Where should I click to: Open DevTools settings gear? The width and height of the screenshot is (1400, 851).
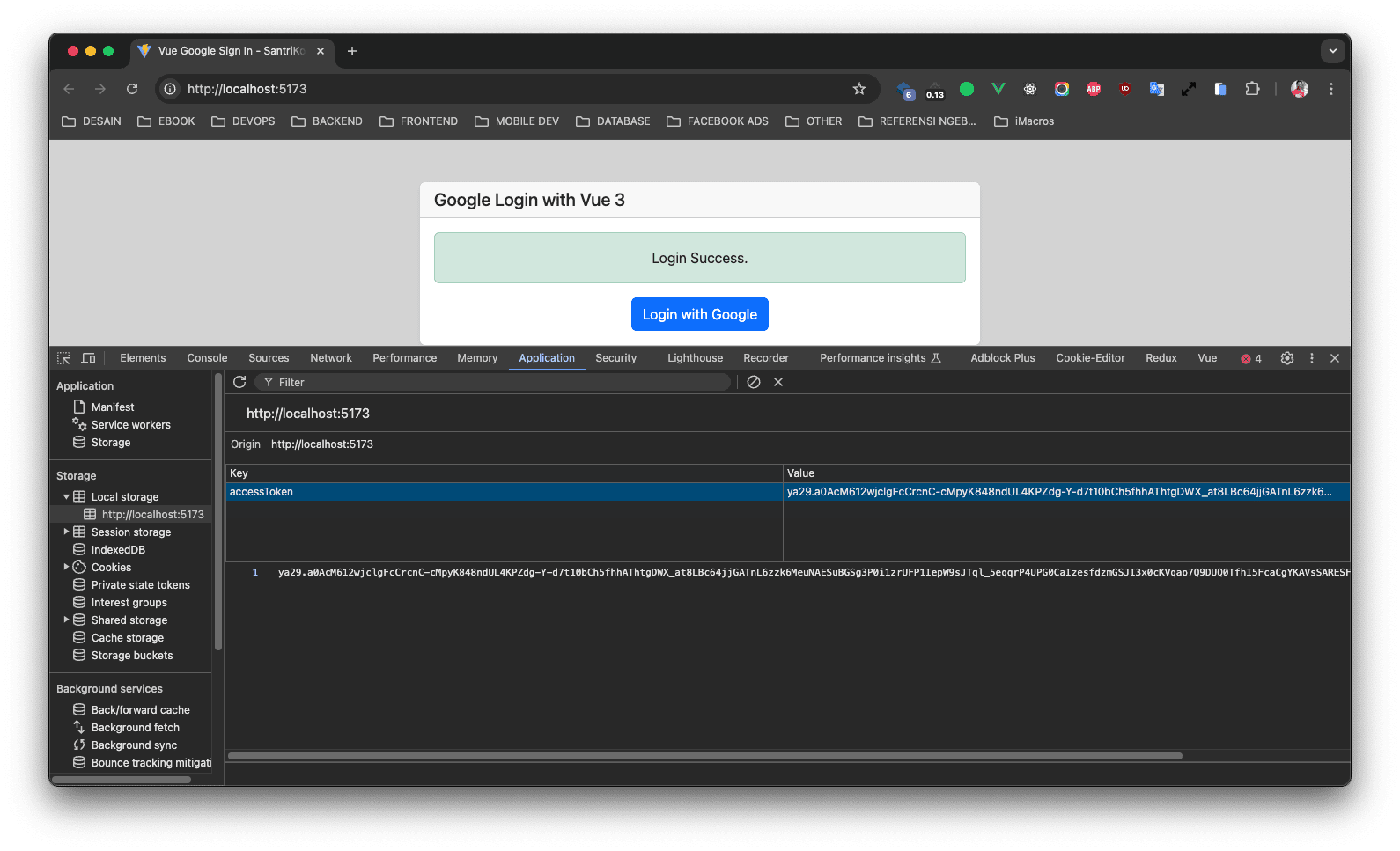(x=1287, y=358)
